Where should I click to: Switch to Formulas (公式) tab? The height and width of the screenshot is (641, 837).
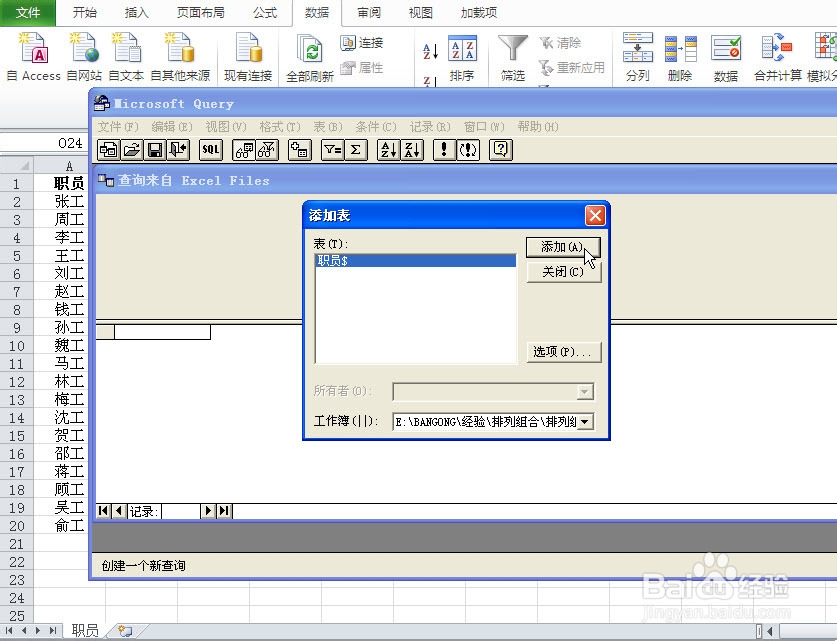[x=265, y=13]
